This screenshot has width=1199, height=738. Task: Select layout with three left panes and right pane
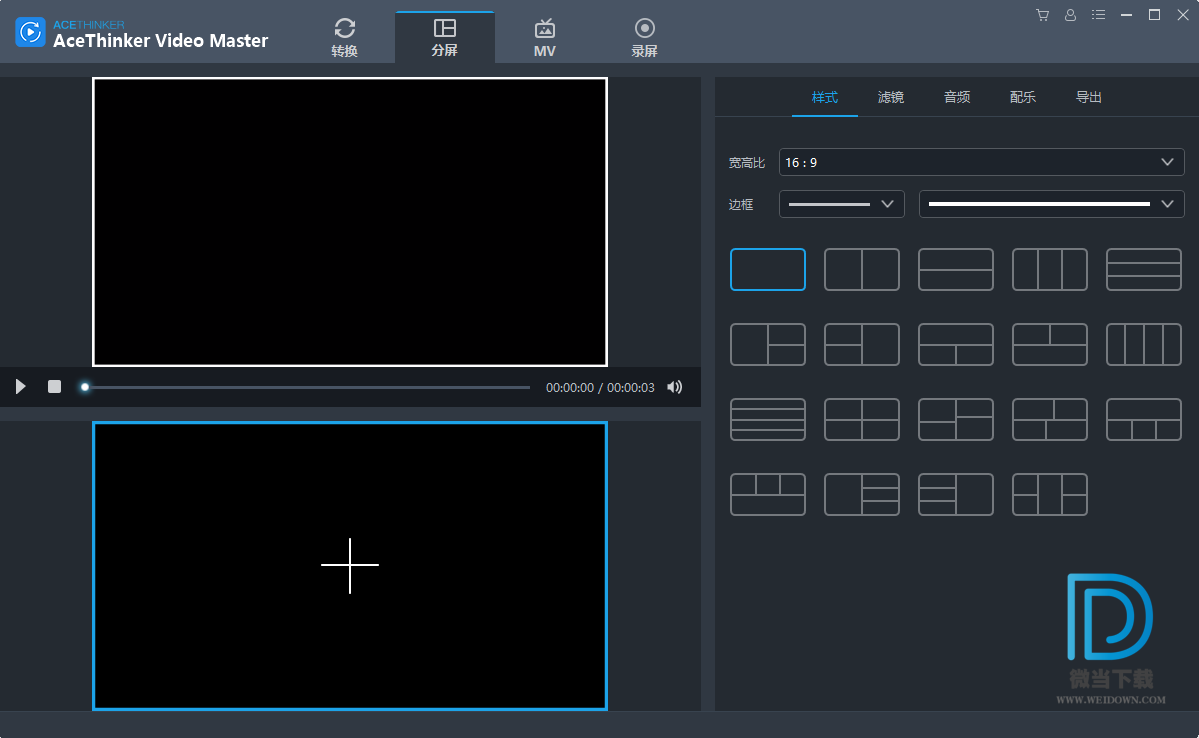pyautogui.click(x=956, y=494)
